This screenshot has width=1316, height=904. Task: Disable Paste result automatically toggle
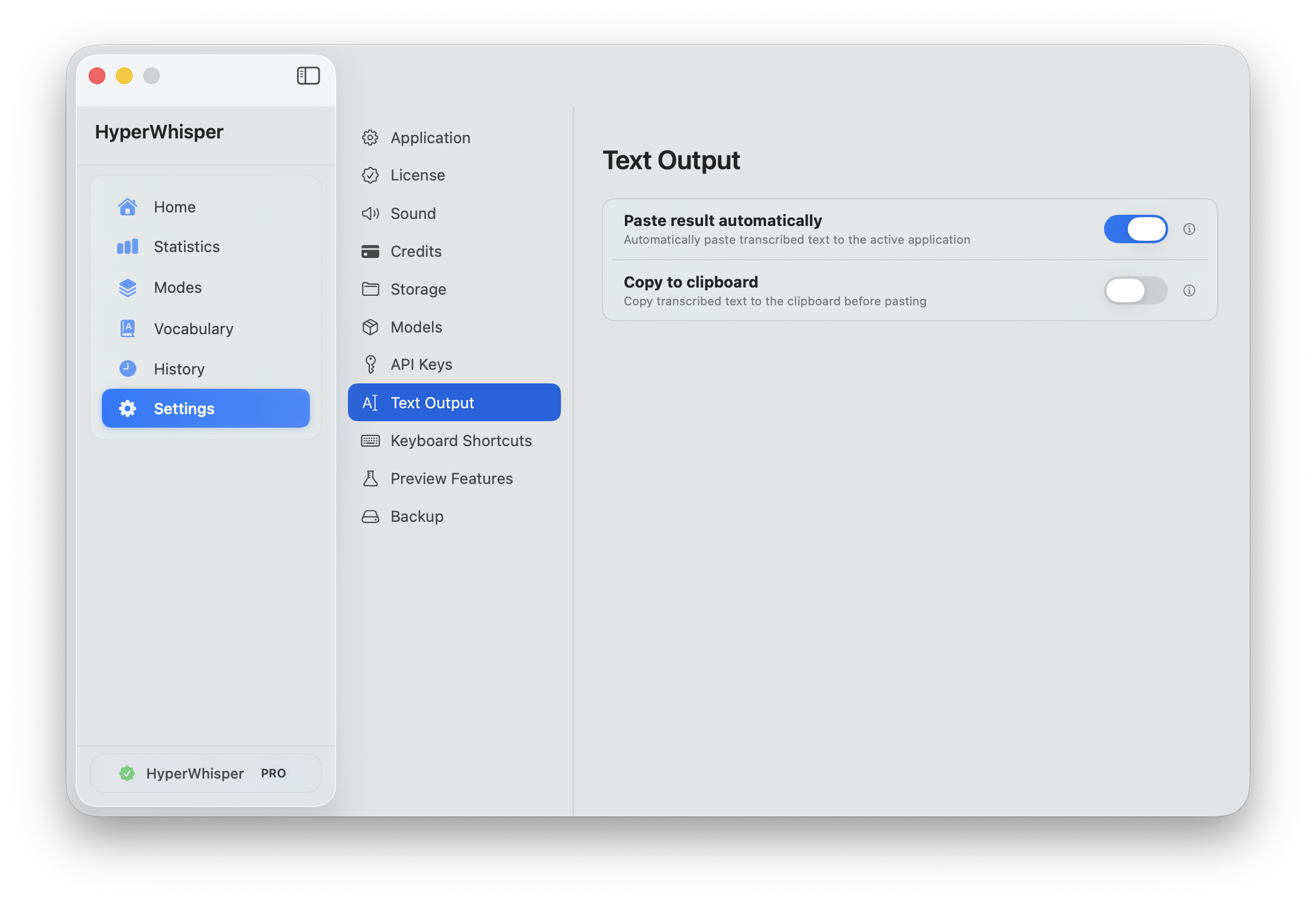click(x=1136, y=229)
